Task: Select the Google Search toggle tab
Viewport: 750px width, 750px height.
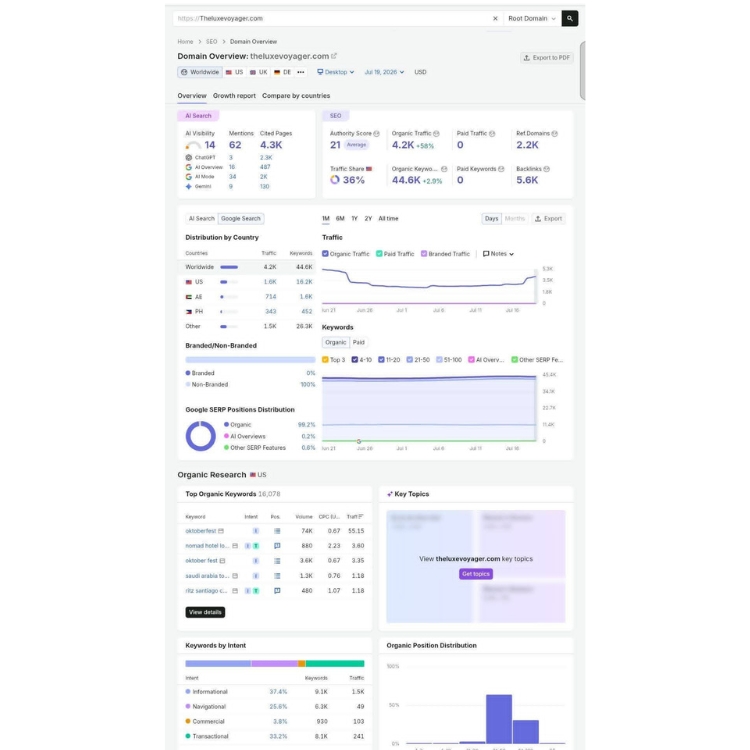Action: tap(241, 219)
